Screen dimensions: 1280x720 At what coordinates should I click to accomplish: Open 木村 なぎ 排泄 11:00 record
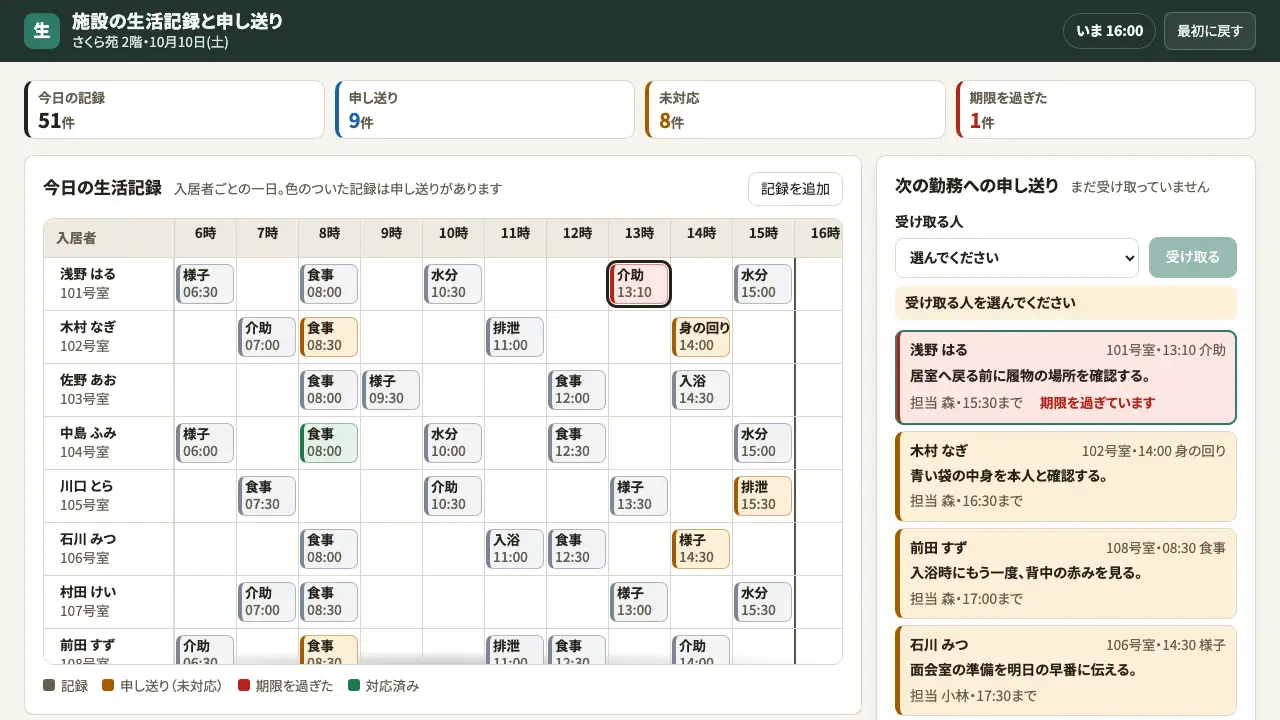(x=515, y=337)
